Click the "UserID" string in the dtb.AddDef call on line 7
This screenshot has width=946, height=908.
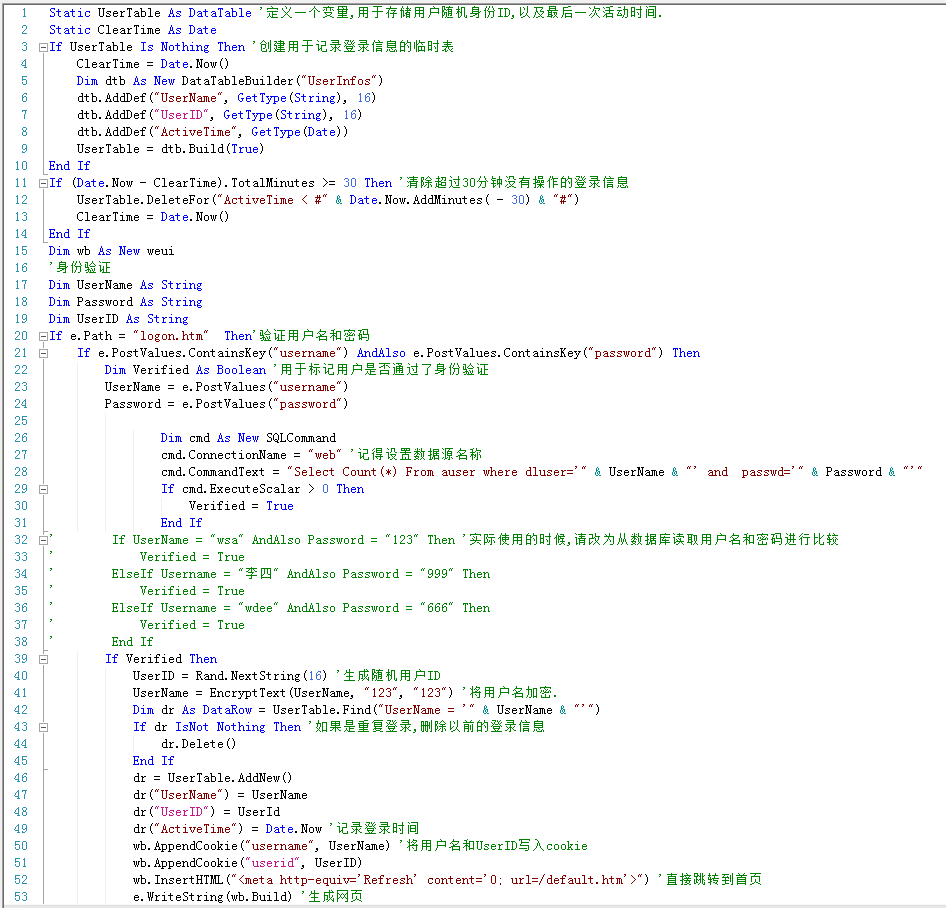coord(181,115)
